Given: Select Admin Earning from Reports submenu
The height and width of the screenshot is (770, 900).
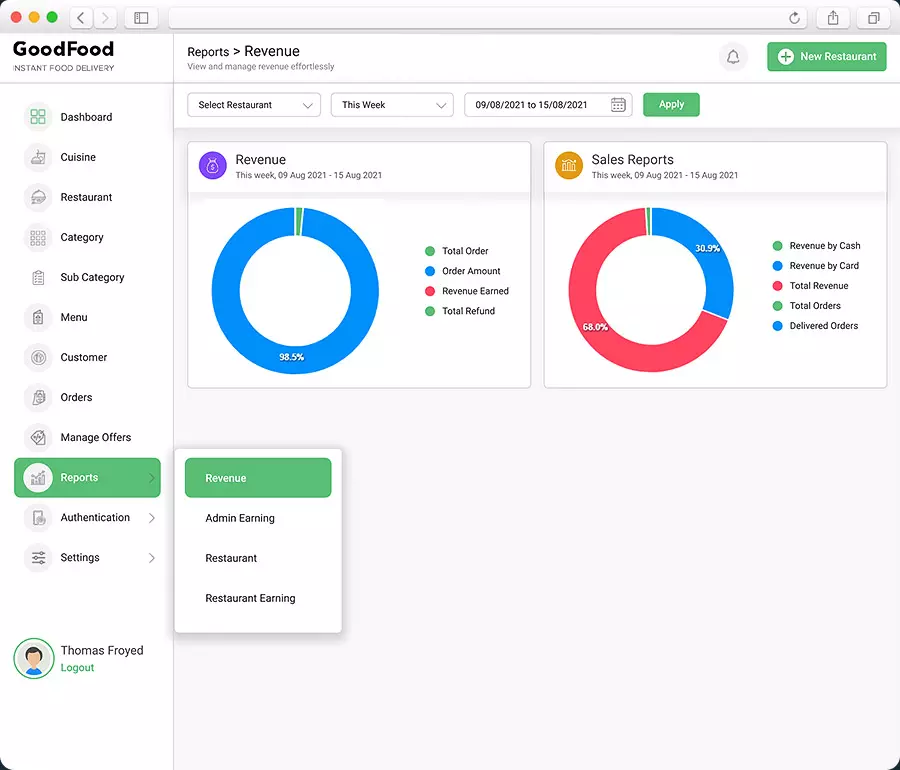Looking at the screenshot, I should point(240,518).
